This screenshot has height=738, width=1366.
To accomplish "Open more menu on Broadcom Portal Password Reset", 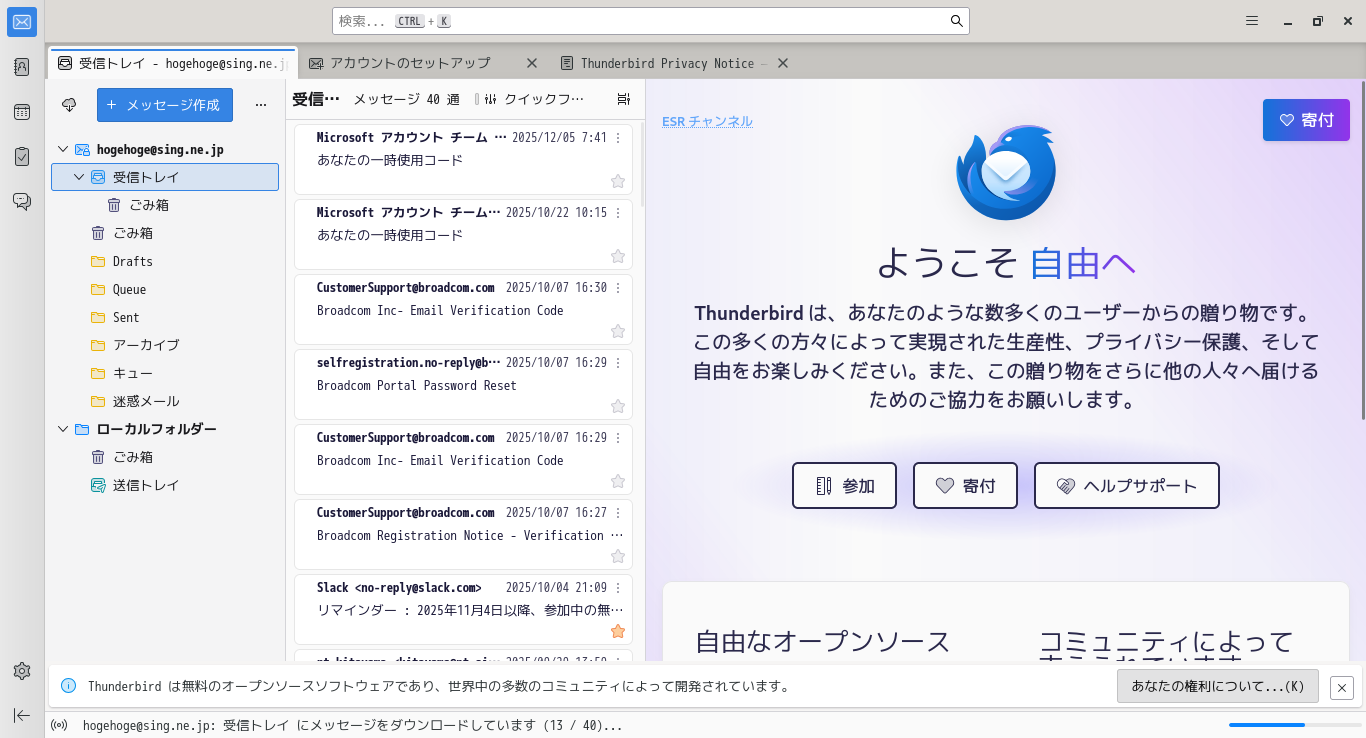I will [618, 363].
